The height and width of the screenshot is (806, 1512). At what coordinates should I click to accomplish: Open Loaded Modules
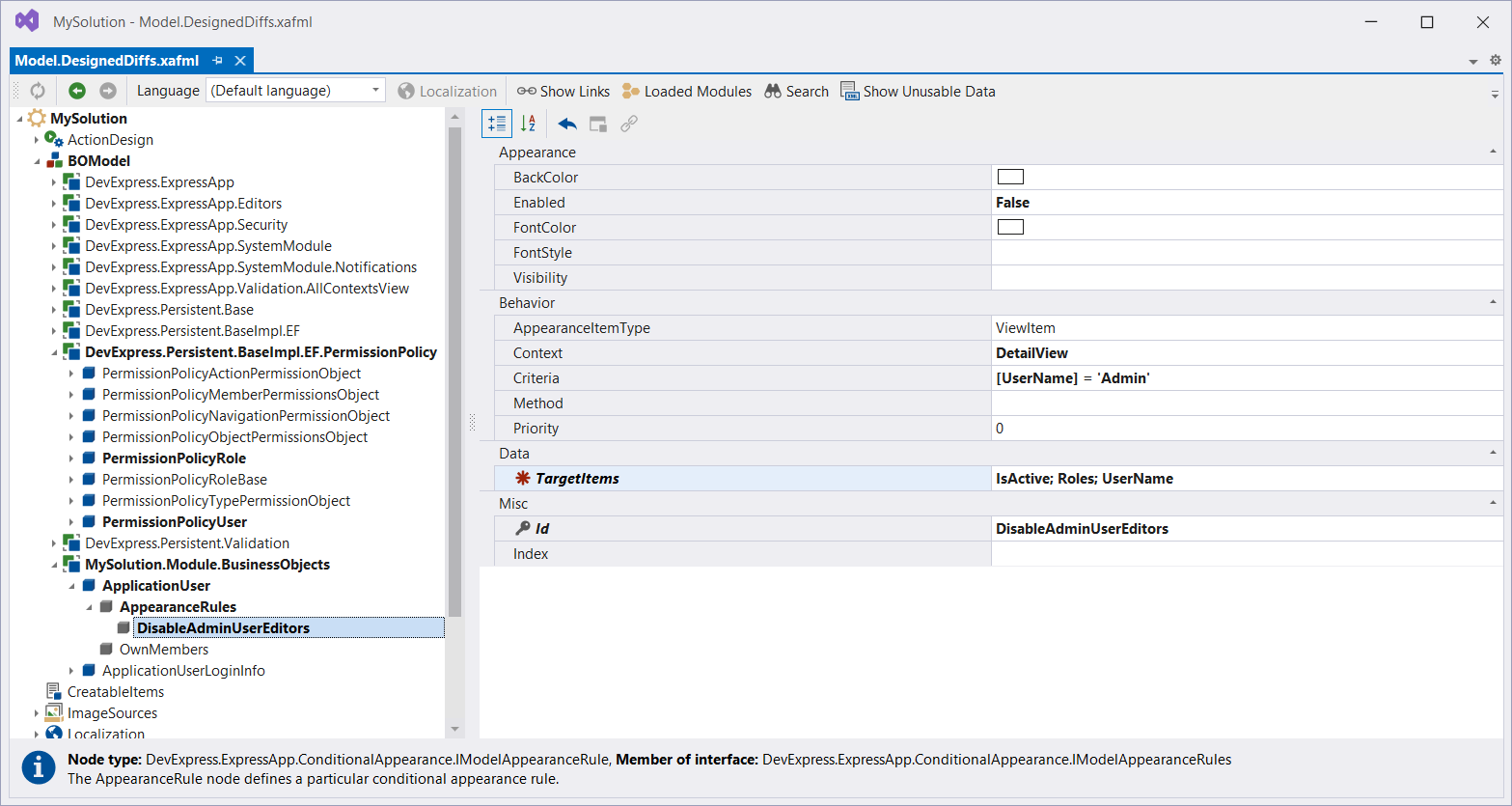(687, 91)
